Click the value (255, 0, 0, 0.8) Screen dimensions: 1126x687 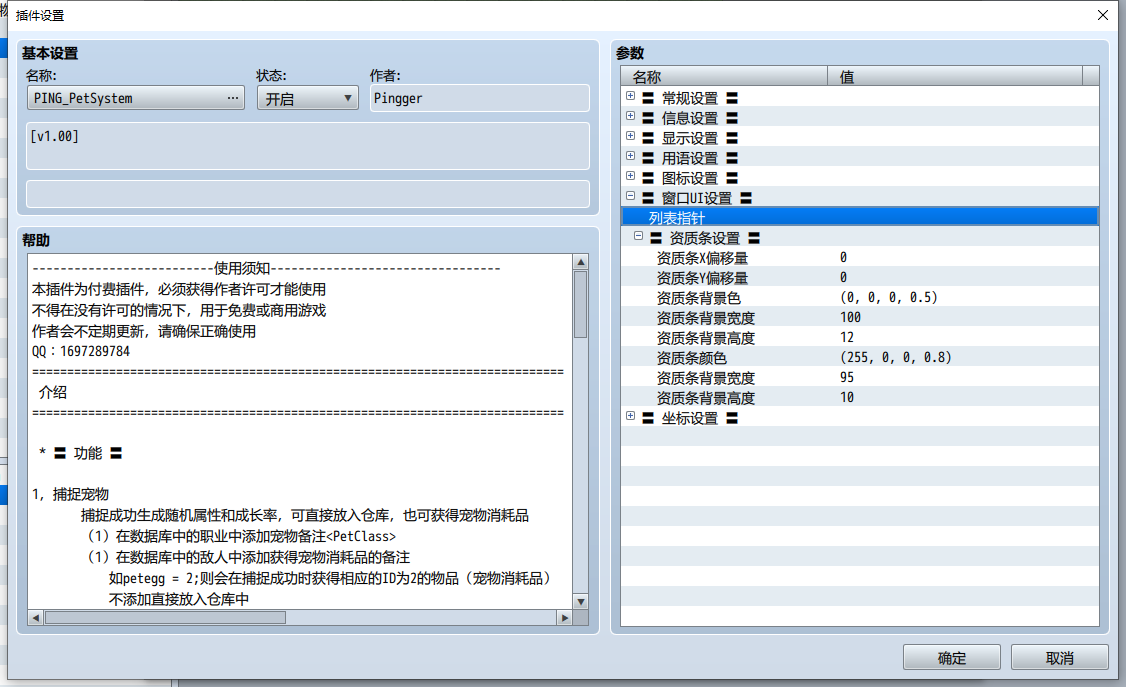895,357
